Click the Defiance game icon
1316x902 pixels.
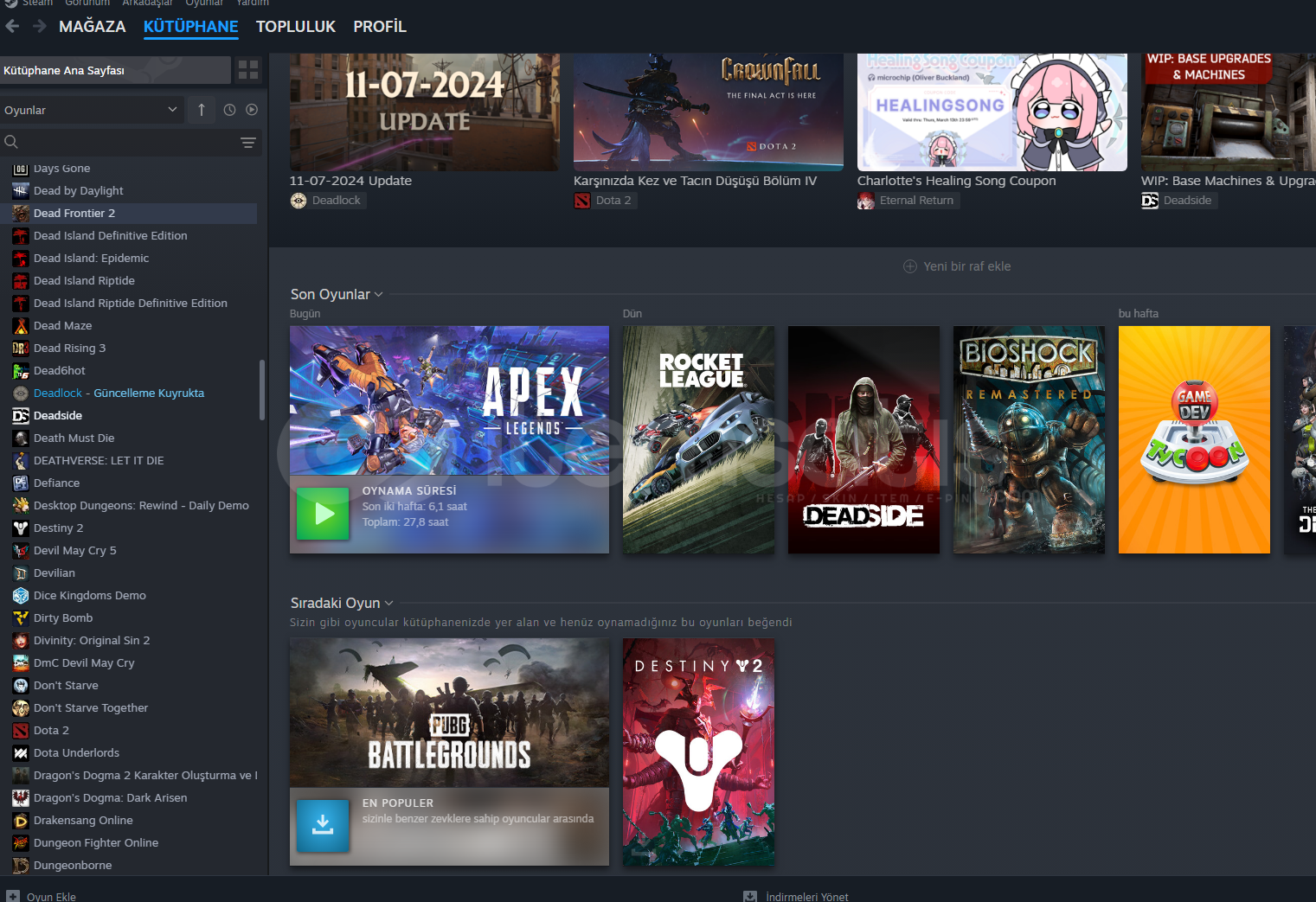pyautogui.click(x=21, y=483)
